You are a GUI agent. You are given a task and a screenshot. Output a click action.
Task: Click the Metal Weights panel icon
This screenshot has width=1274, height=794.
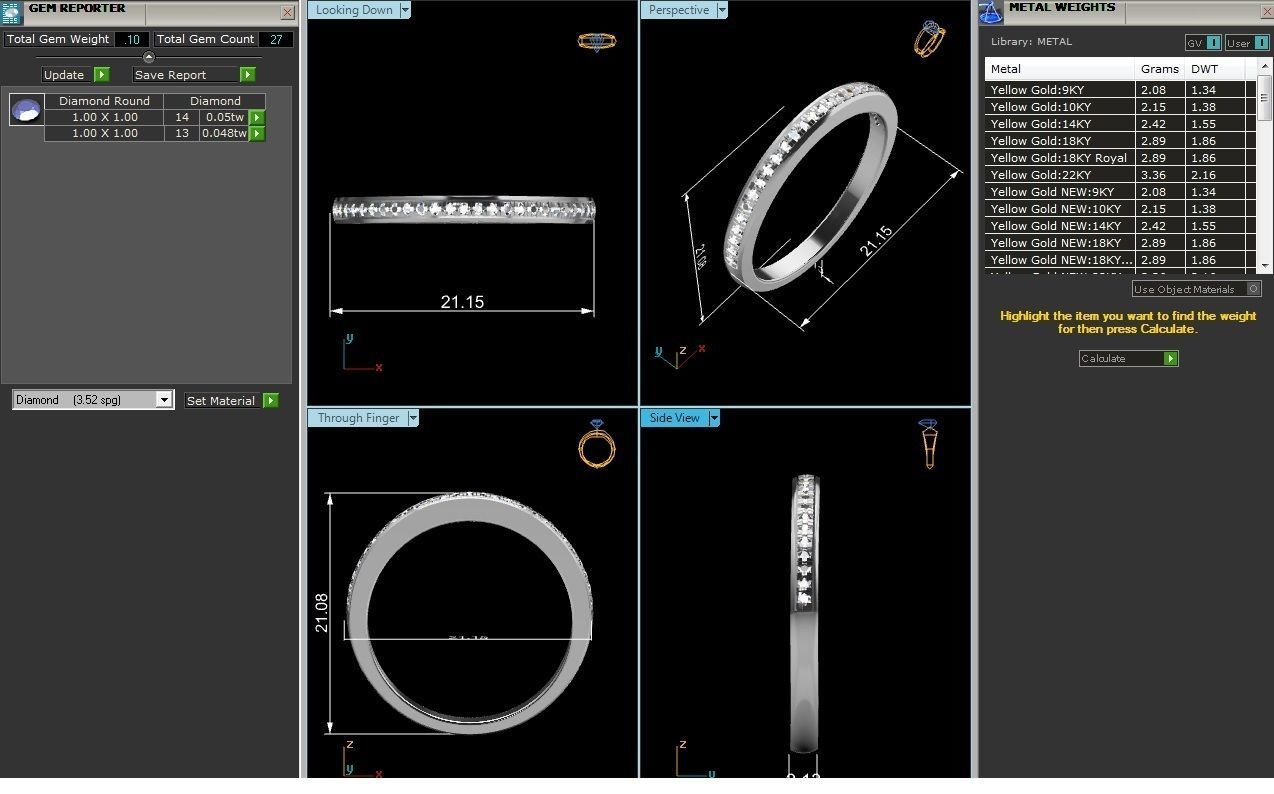pos(990,12)
